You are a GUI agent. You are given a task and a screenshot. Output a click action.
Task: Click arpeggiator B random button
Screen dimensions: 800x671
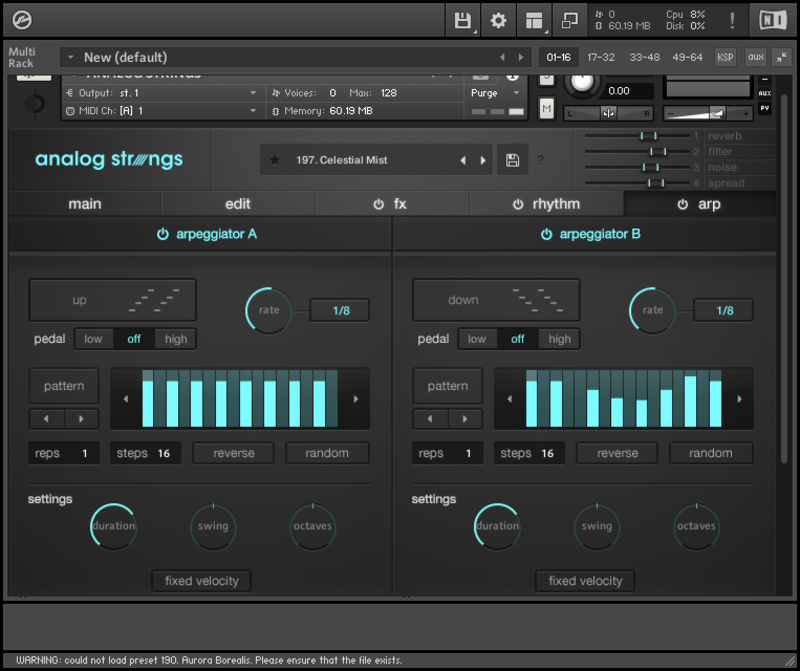[x=711, y=453]
